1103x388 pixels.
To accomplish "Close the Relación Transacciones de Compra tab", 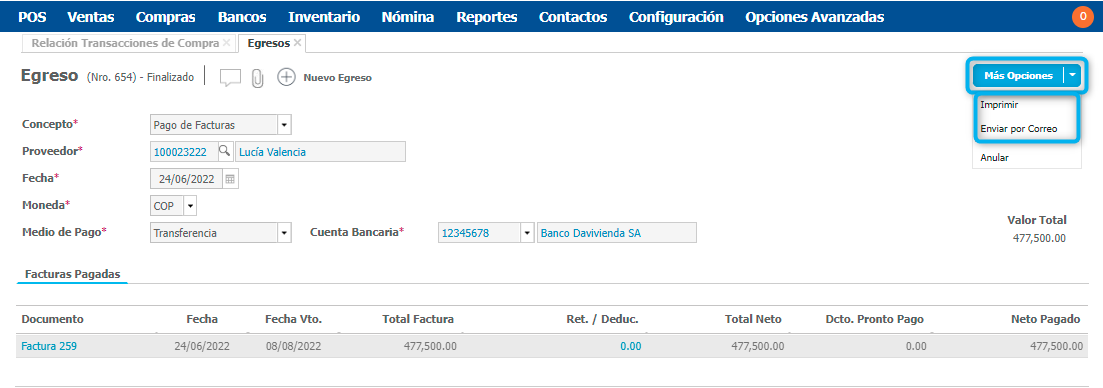I will click(227, 43).
